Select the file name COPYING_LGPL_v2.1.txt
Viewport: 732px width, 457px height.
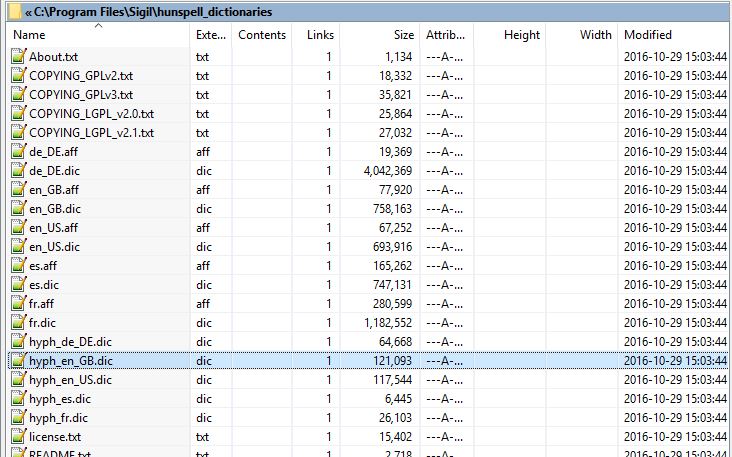point(91,133)
